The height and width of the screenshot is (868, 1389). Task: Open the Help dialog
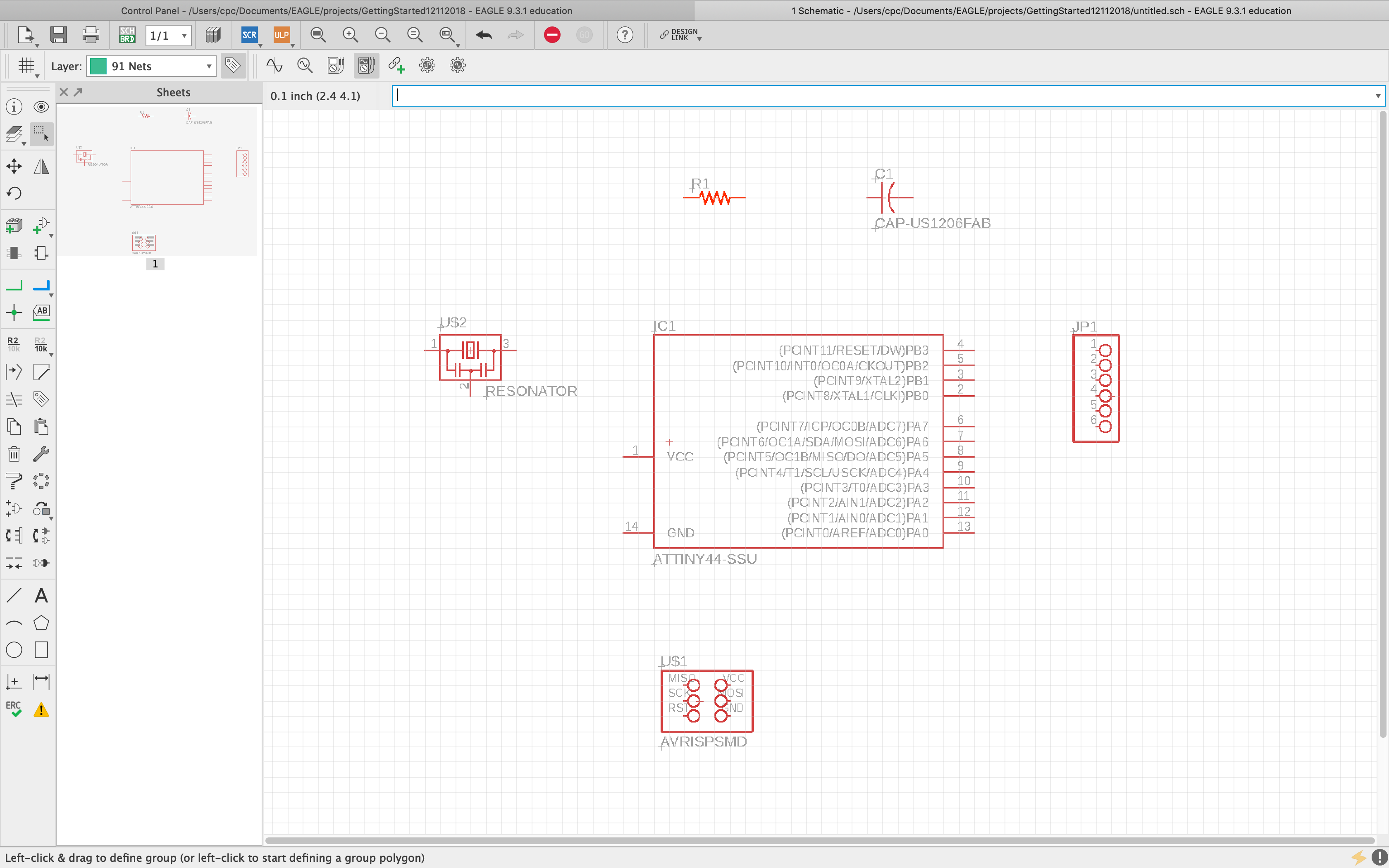(624, 34)
